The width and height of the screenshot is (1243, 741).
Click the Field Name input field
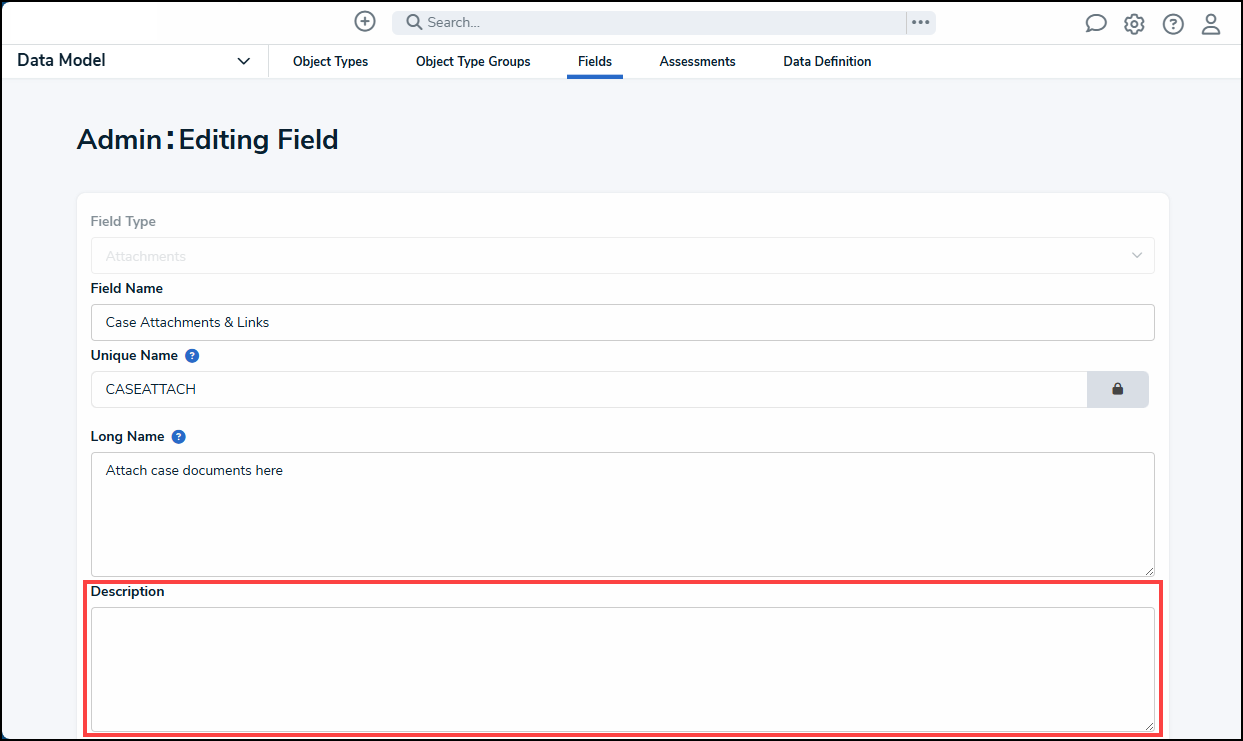pyautogui.click(x=622, y=322)
